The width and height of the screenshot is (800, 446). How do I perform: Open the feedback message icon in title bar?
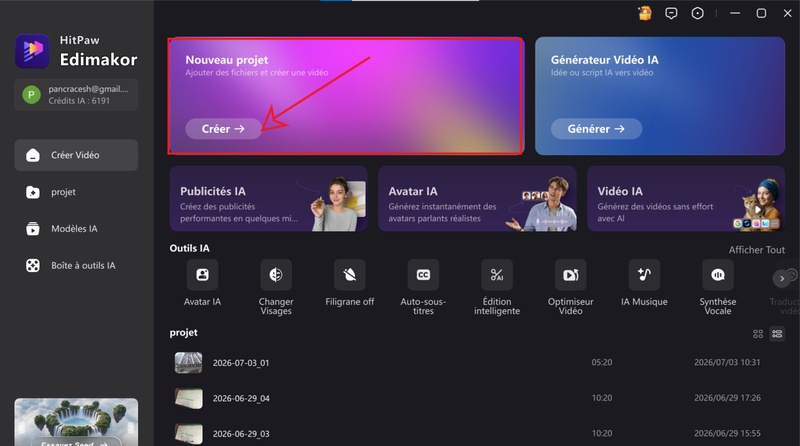point(671,13)
